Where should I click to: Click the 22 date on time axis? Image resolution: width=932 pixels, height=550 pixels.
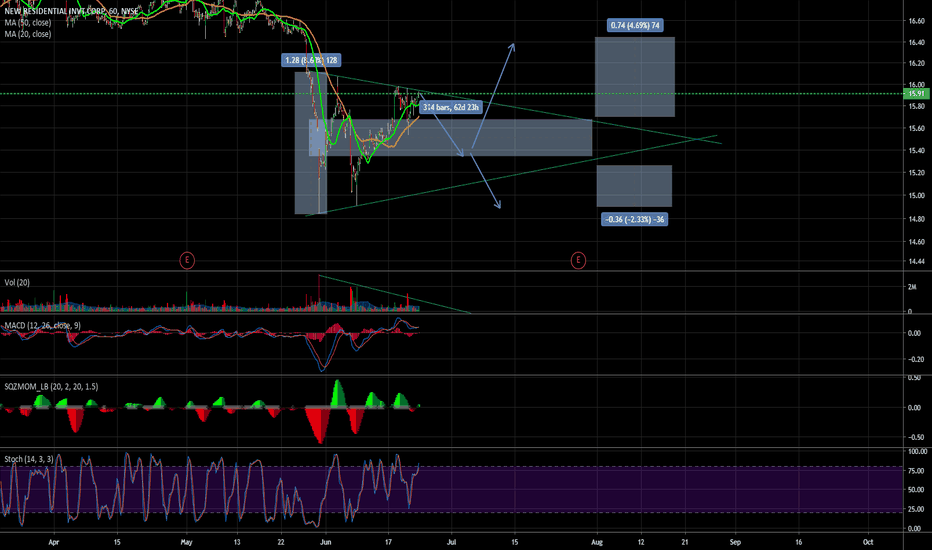click(x=281, y=542)
